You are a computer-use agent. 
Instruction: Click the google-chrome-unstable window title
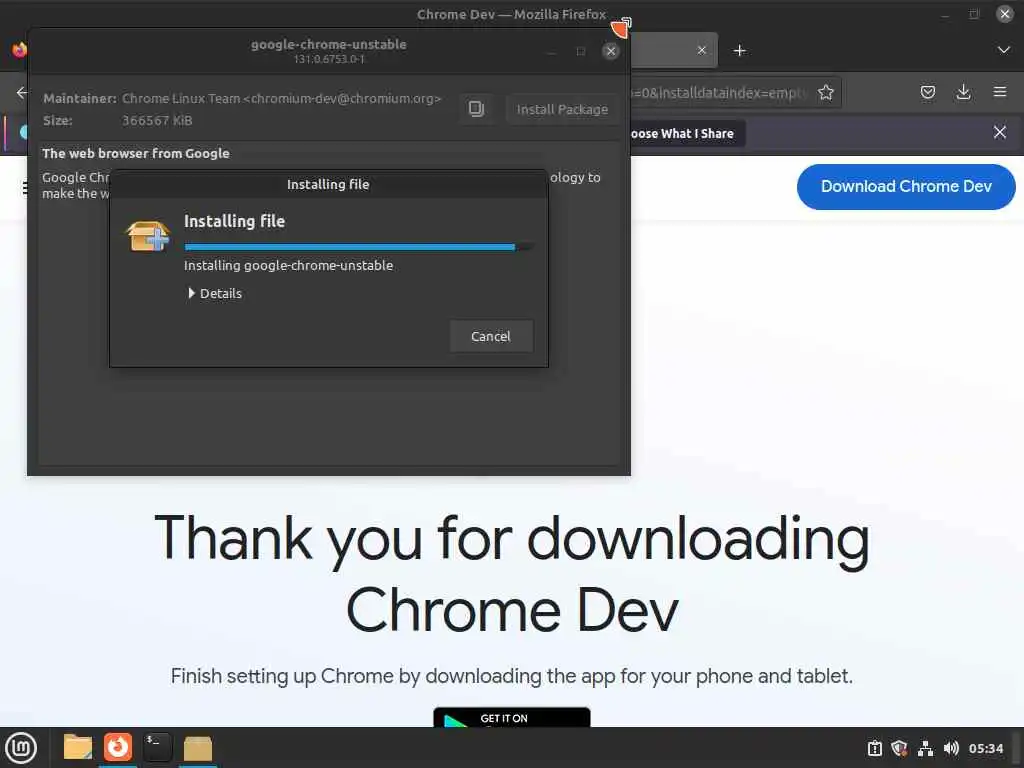(328, 44)
